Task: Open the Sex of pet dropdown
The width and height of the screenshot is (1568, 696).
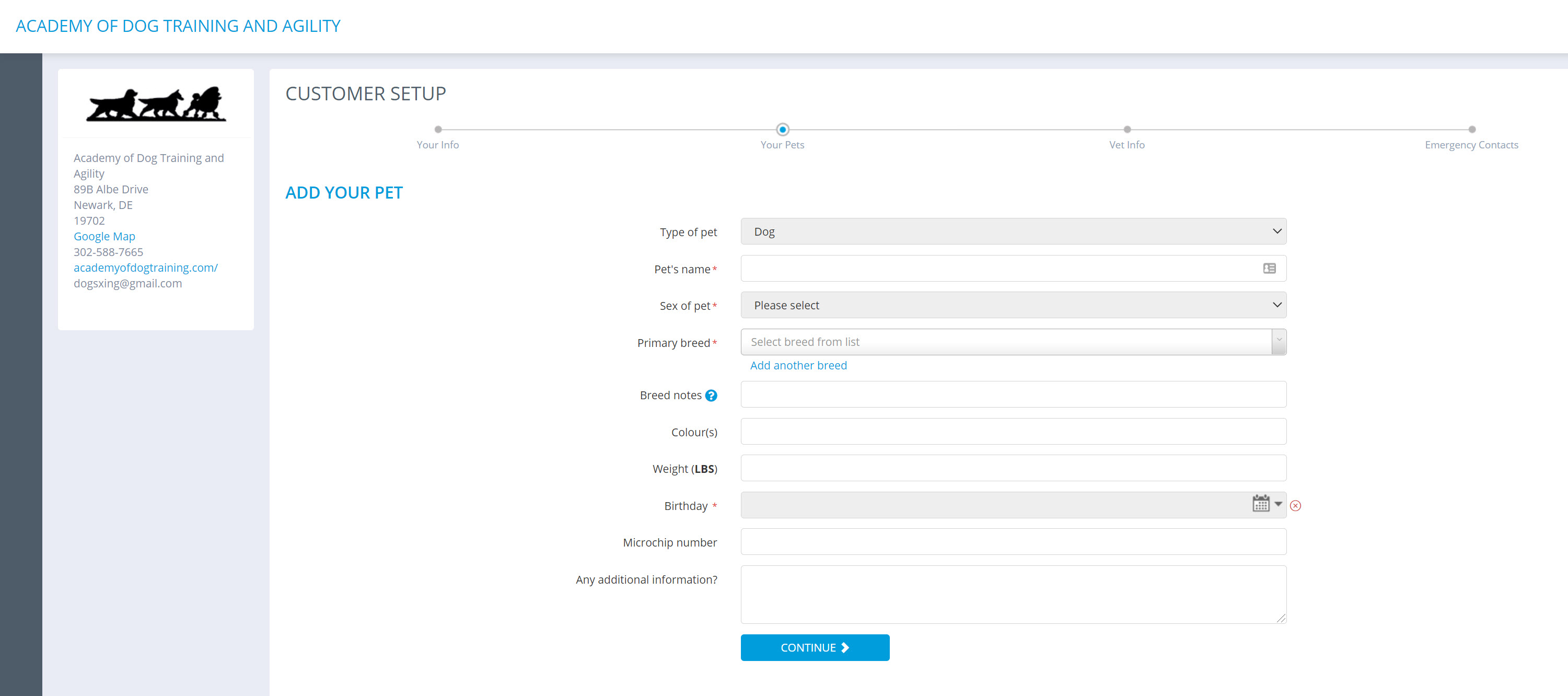Action: pyautogui.click(x=1013, y=305)
